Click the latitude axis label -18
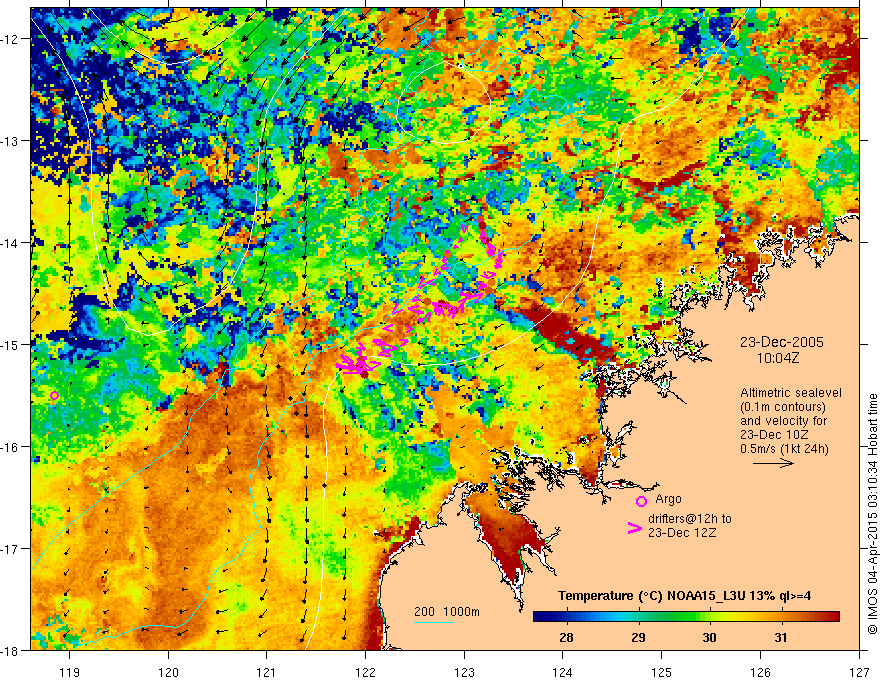 (x=10, y=650)
